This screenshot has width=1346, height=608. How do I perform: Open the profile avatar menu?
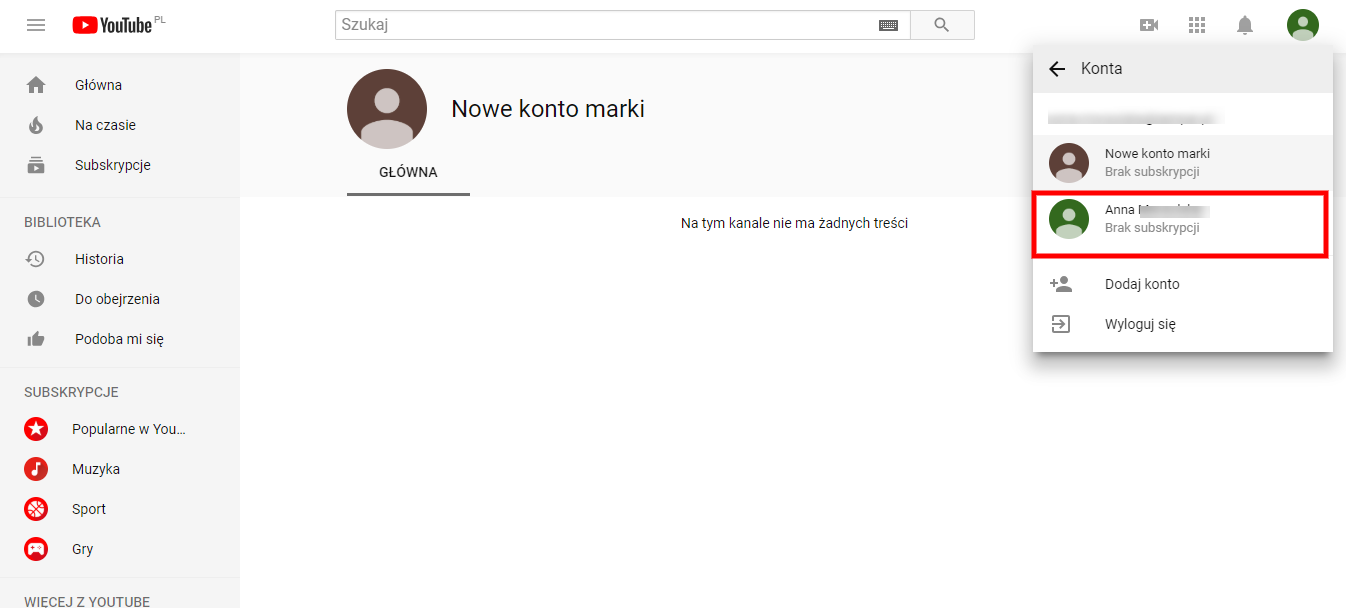pyautogui.click(x=1302, y=25)
